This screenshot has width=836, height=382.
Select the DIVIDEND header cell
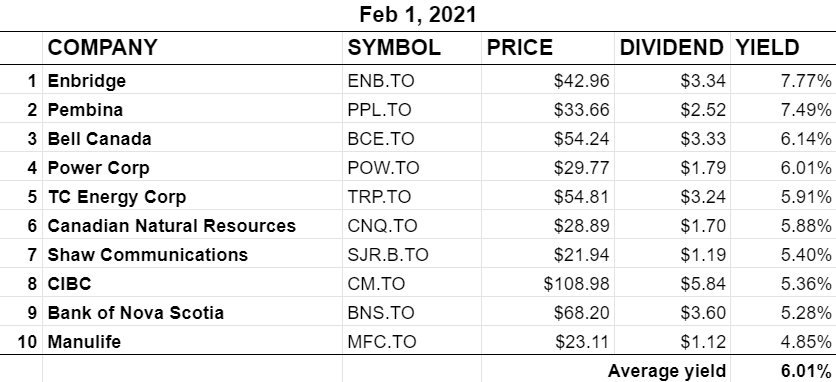point(672,48)
